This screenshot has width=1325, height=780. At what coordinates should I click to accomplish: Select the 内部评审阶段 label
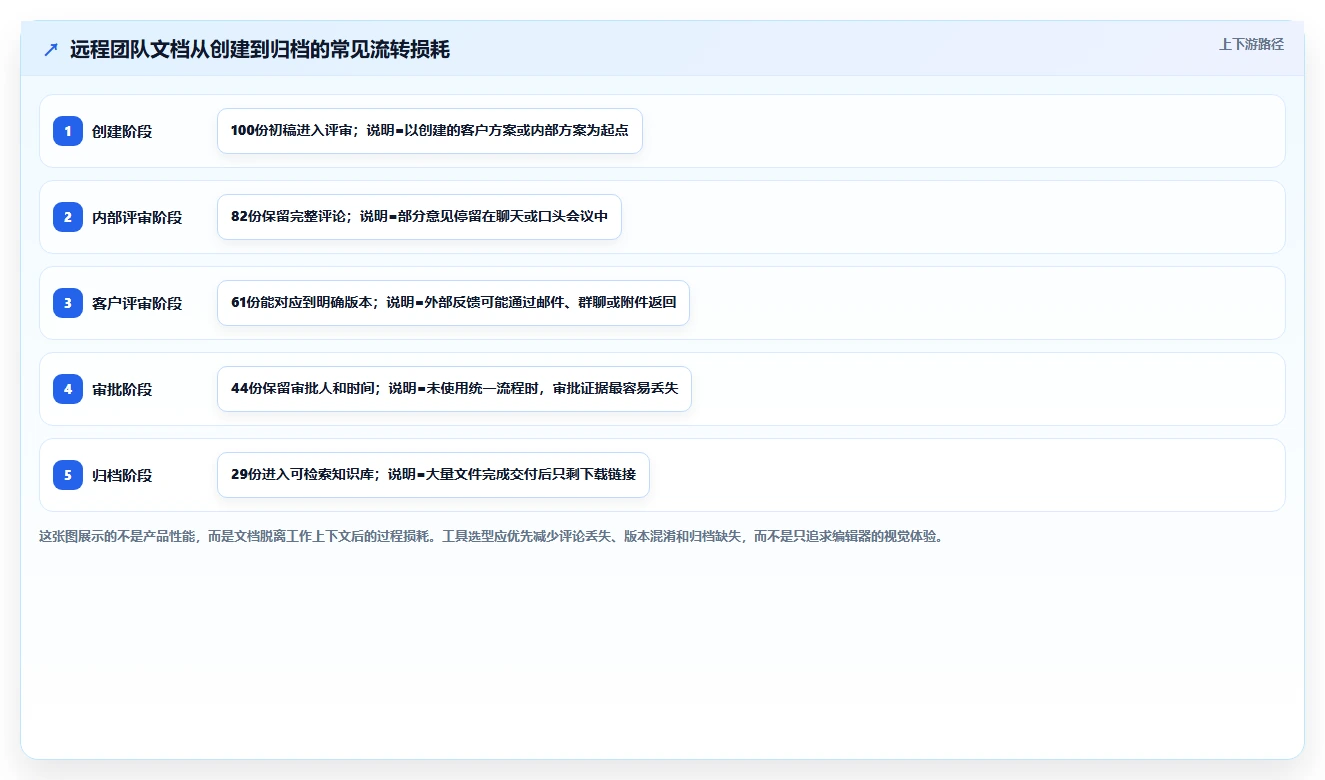[x=137, y=217]
